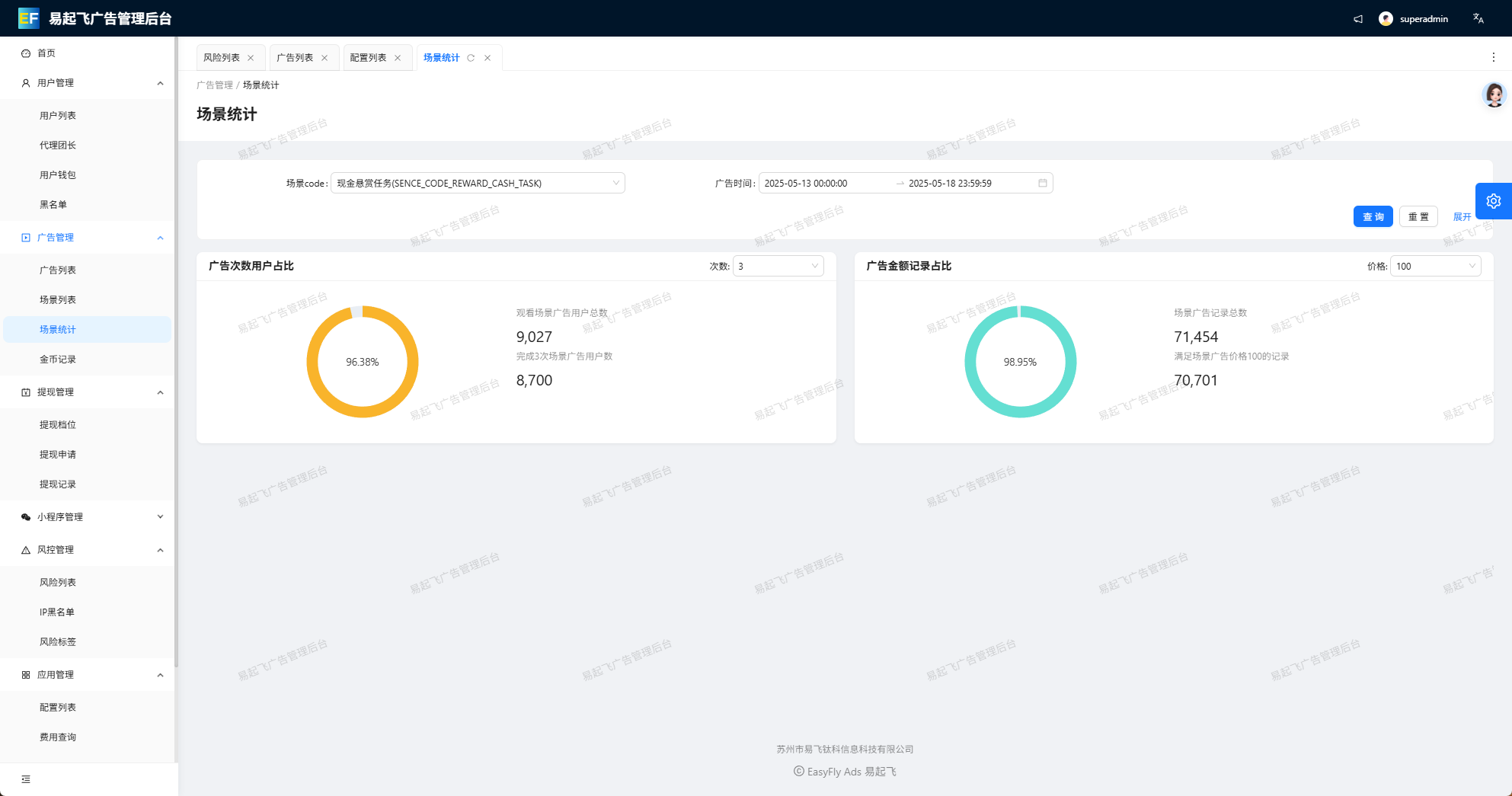Open the 场景code dropdown
Image resolution: width=1512 pixels, height=796 pixels.
tap(478, 183)
